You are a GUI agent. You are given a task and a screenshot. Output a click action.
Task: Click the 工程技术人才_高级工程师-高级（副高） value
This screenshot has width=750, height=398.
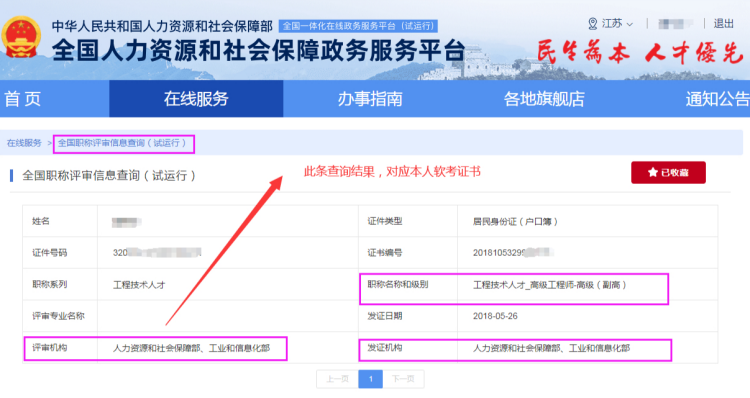pyautogui.click(x=550, y=285)
